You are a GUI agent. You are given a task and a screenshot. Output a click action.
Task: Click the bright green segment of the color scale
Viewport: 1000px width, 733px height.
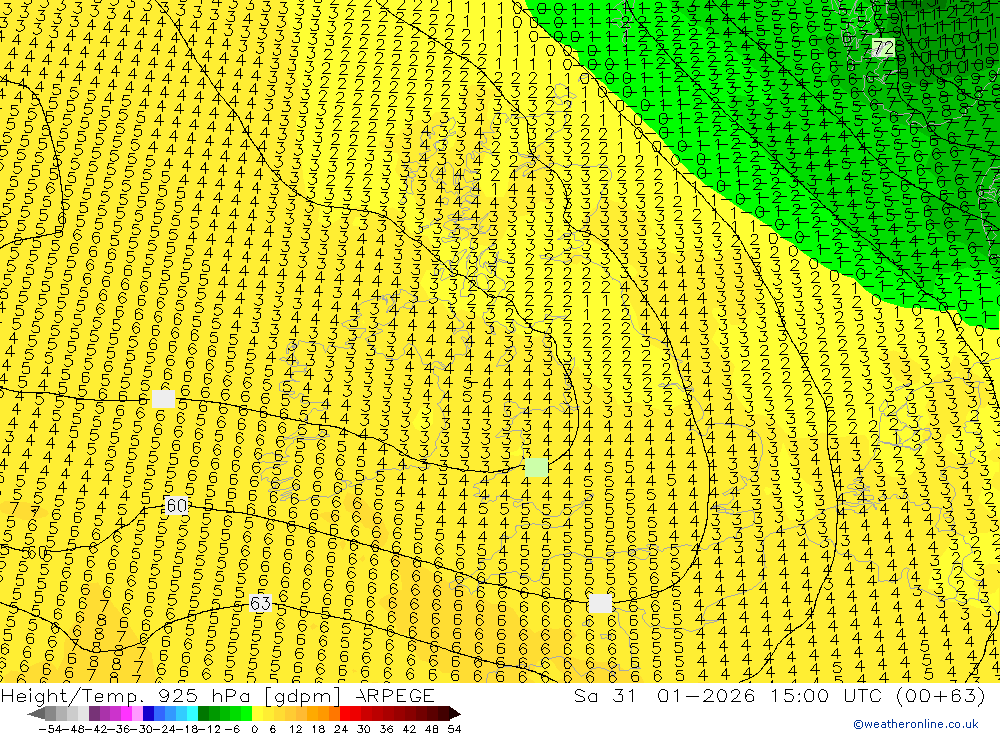tap(247, 713)
